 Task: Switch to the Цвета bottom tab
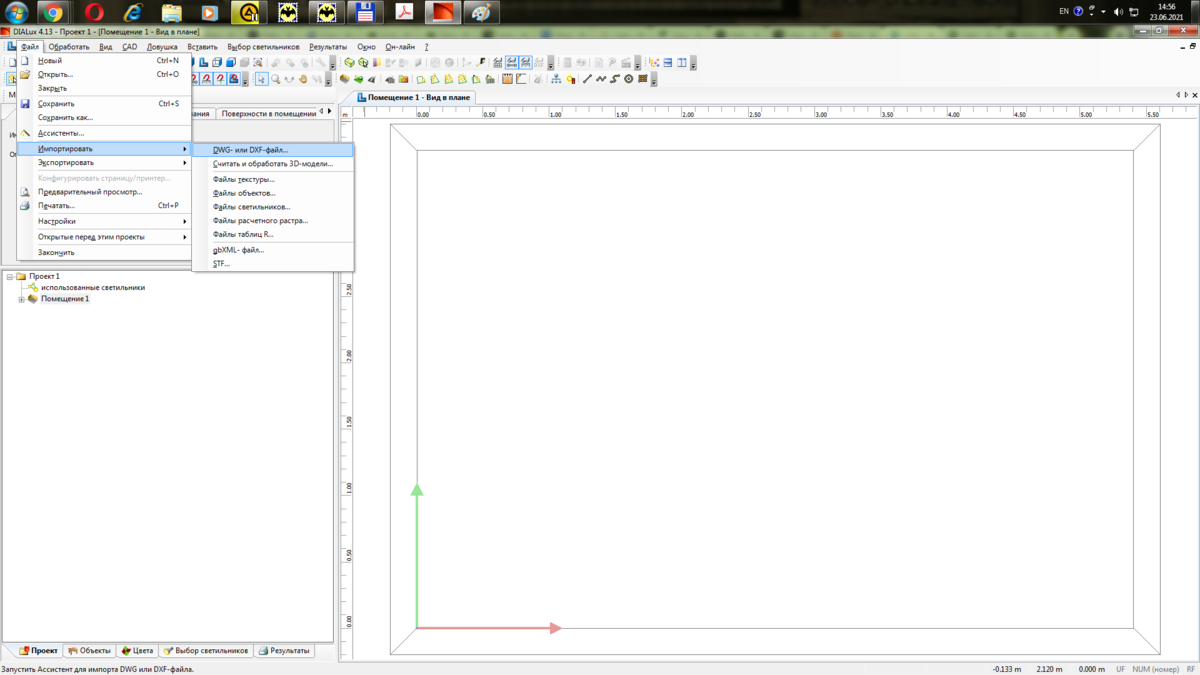click(137, 651)
